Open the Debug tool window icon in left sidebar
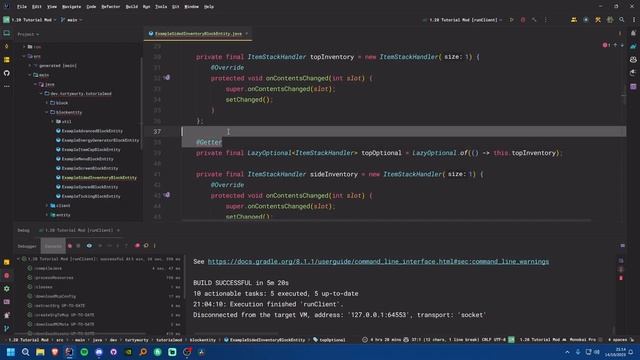This screenshot has width=640, height=360. point(7,276)
